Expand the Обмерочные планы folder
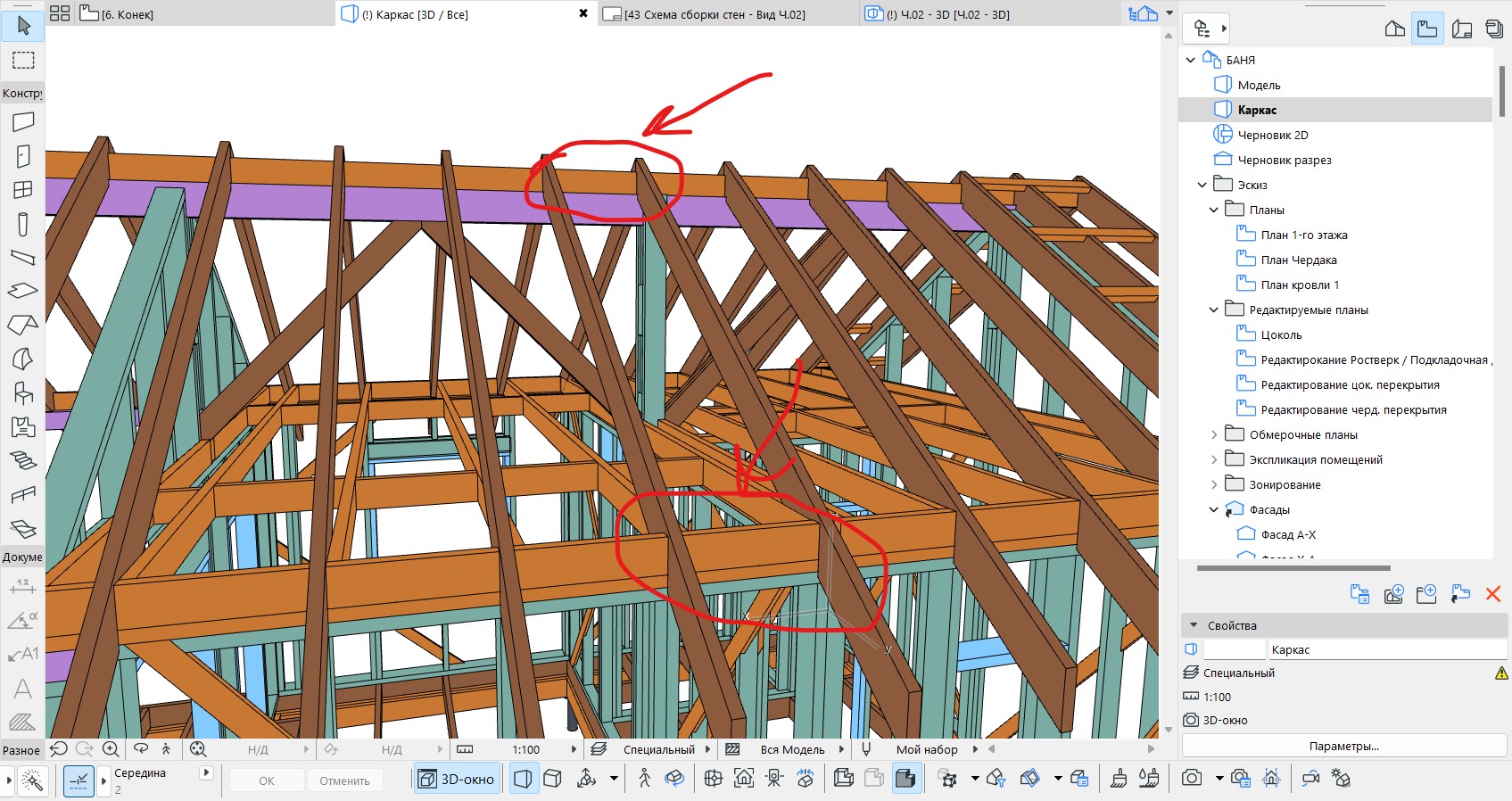 coord(1213,435)
